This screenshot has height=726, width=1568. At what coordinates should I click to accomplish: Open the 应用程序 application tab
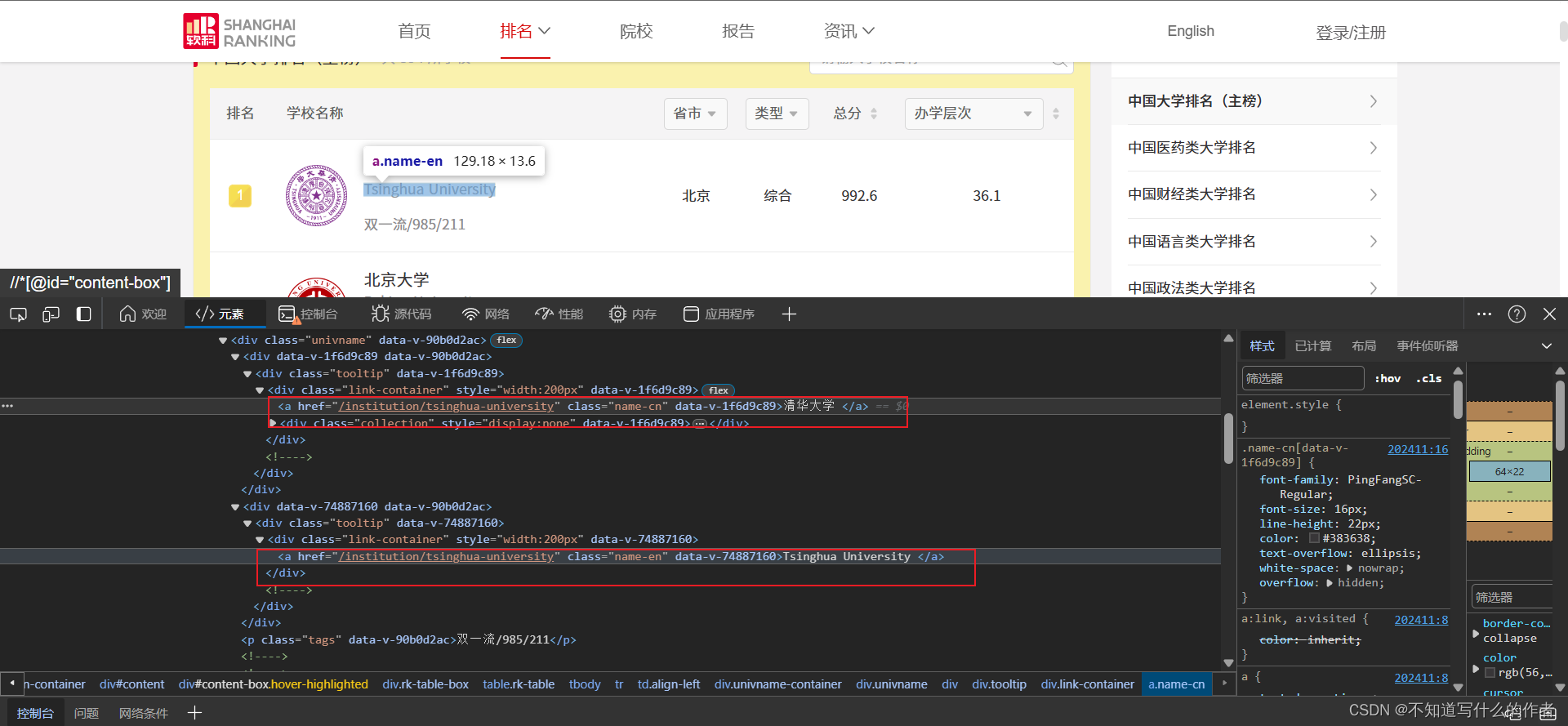click(x=719, y=314)
